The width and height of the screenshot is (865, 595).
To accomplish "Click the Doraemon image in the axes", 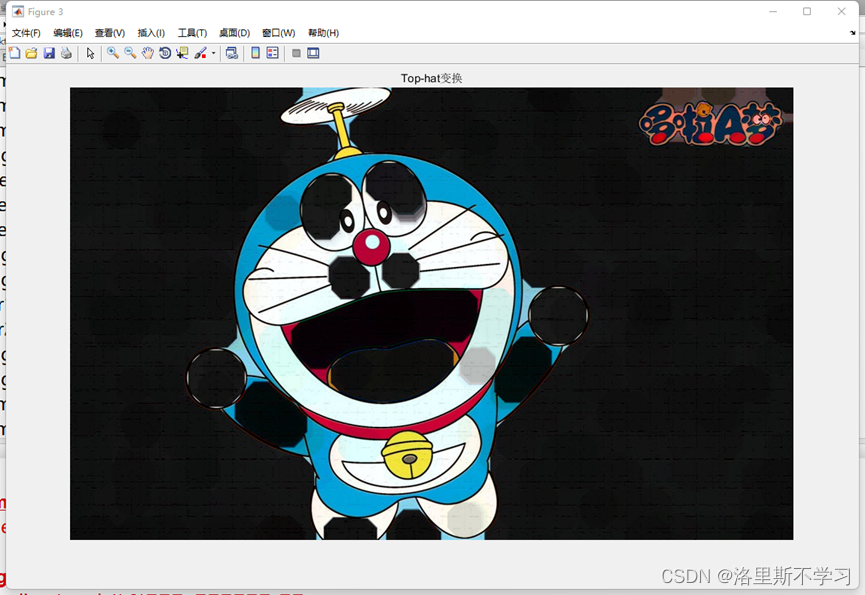I will pyautogui.click(x=431, y=313).
